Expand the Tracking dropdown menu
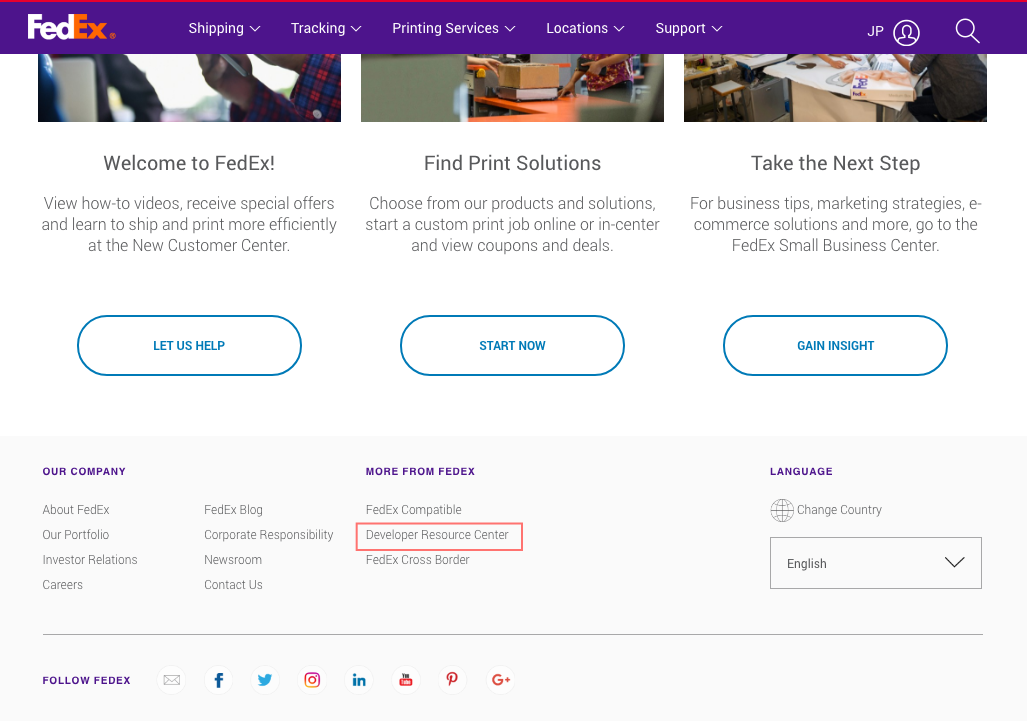This screenshot has height=721, width=1027. [326, 28]
